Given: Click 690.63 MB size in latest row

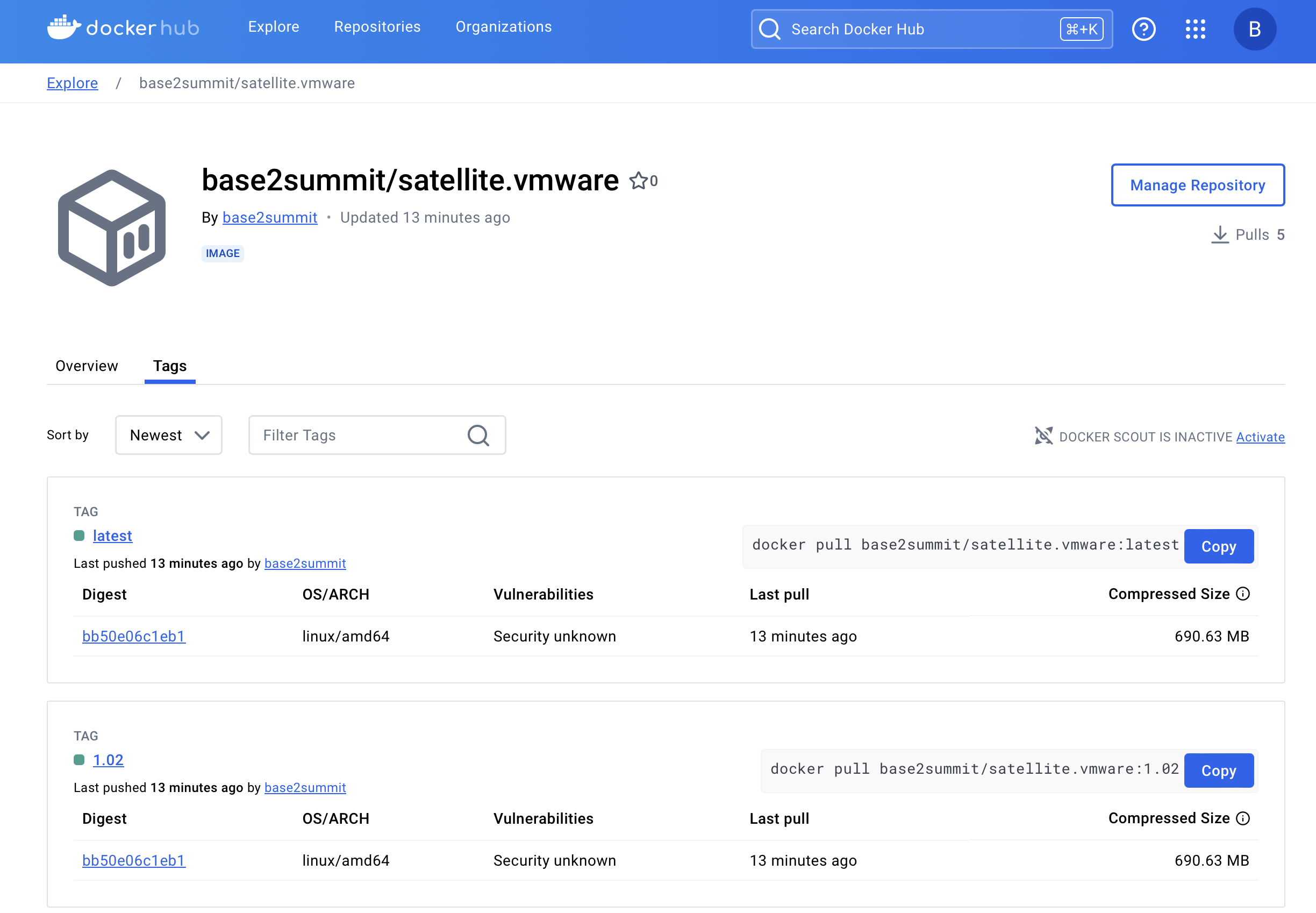Looking at the screenshot, I should pyautogui.click(x=1211, y=636).
